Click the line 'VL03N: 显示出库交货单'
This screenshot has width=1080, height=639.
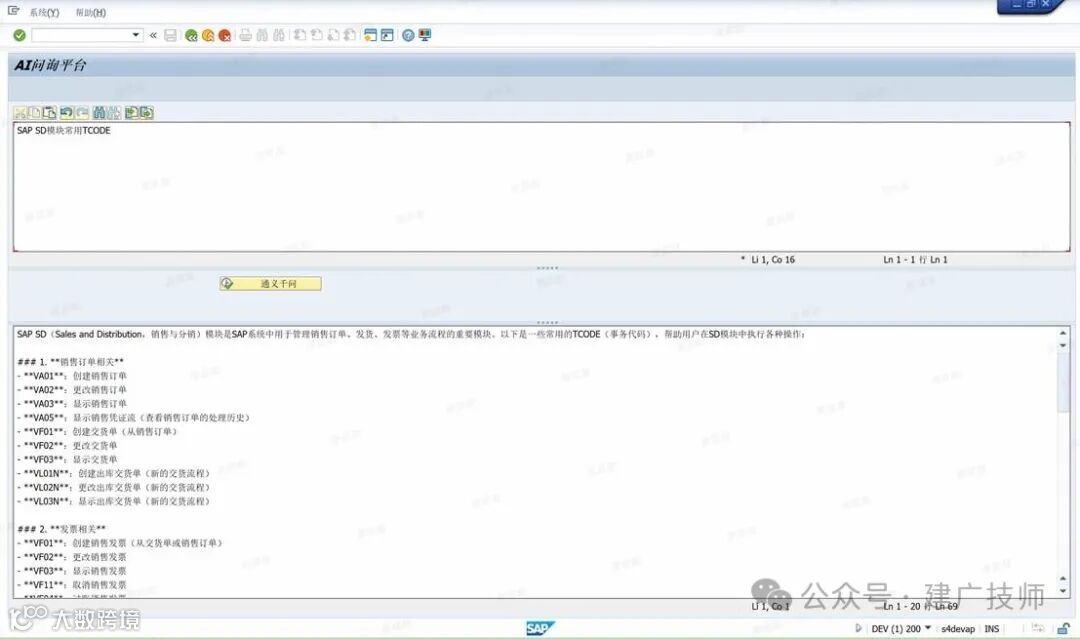click(114, 501)
